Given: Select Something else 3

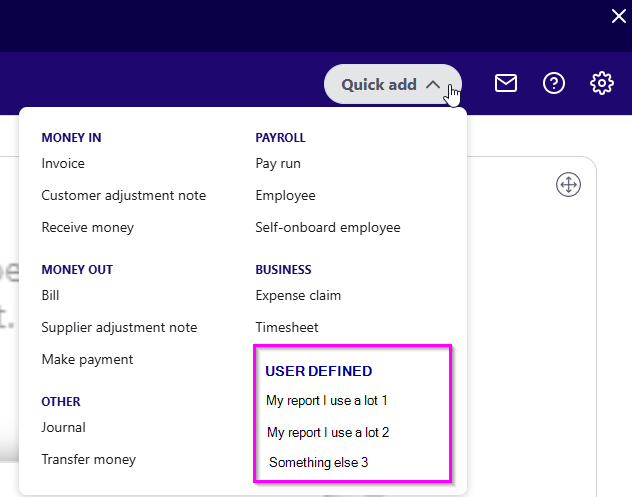Looking at the screenshot, I should 319,463.
